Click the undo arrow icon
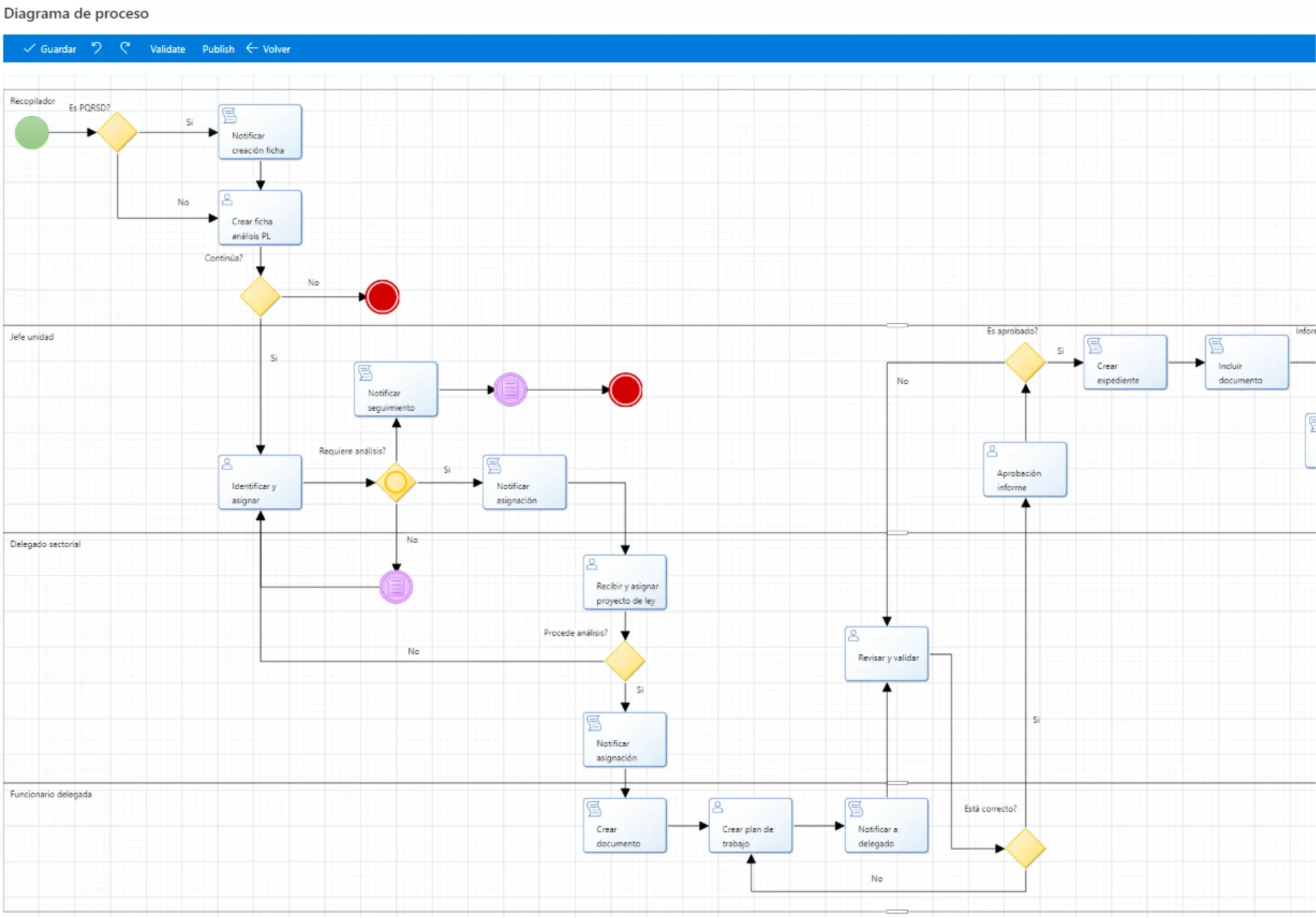The width and height of the screenshot is (1316, 918). click(x=97, y=48)
